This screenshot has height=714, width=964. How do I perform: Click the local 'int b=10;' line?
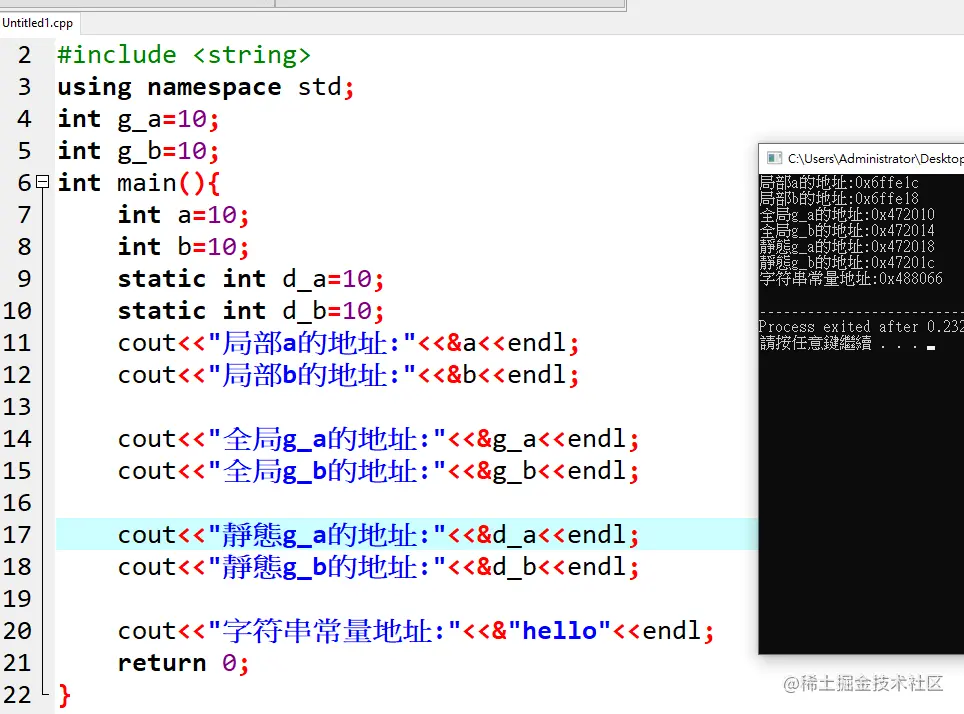[x=183, y=247]
